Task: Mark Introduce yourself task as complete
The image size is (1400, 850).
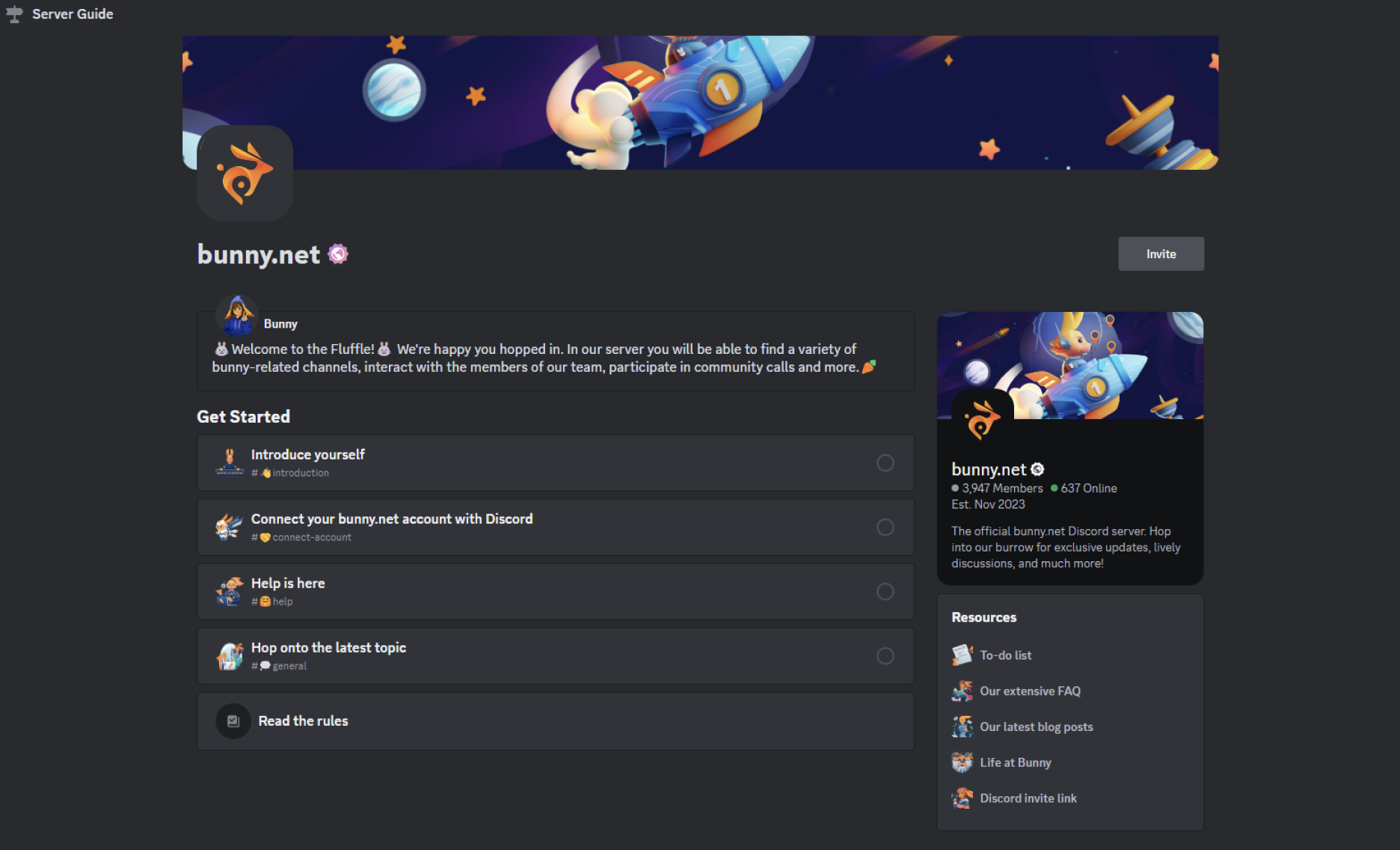Action: pyautogui.click(x=885, y=463)
